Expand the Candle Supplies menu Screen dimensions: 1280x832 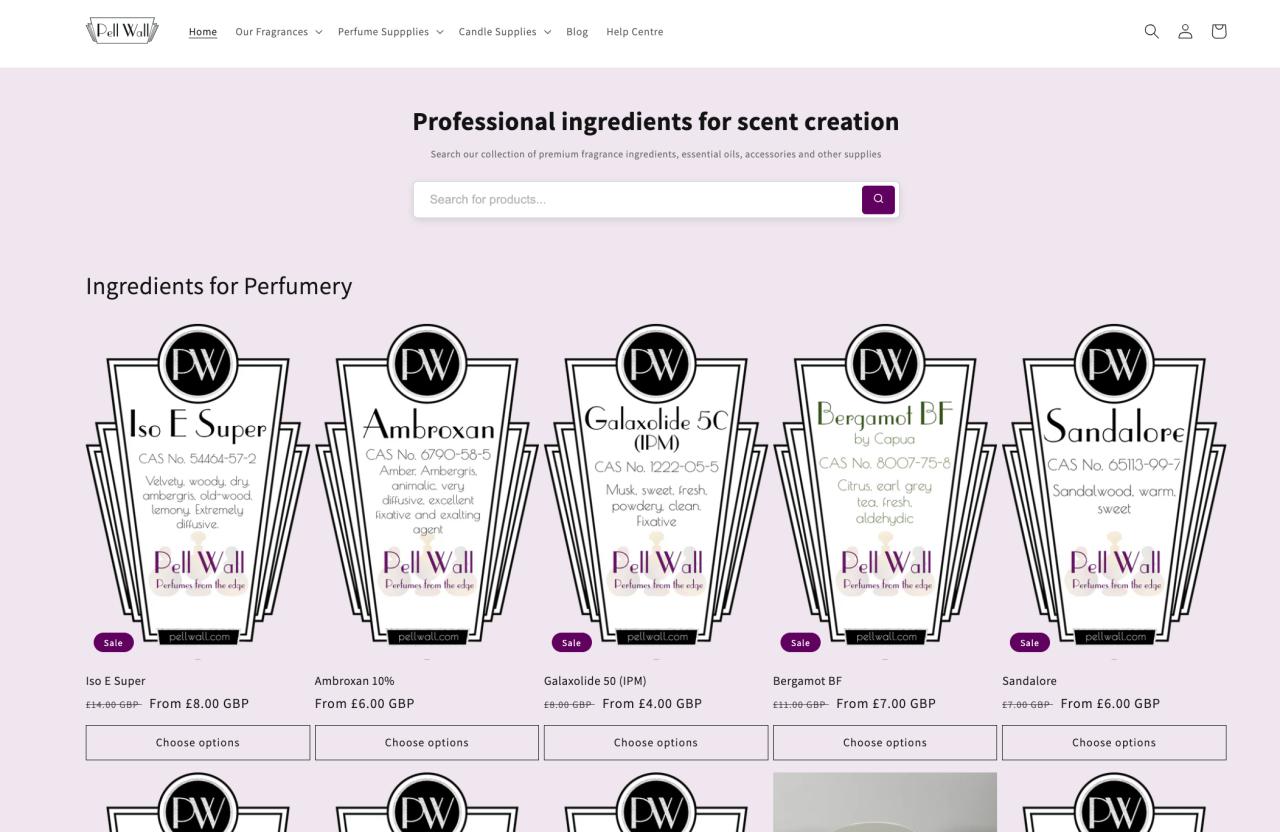click(505, 32)
